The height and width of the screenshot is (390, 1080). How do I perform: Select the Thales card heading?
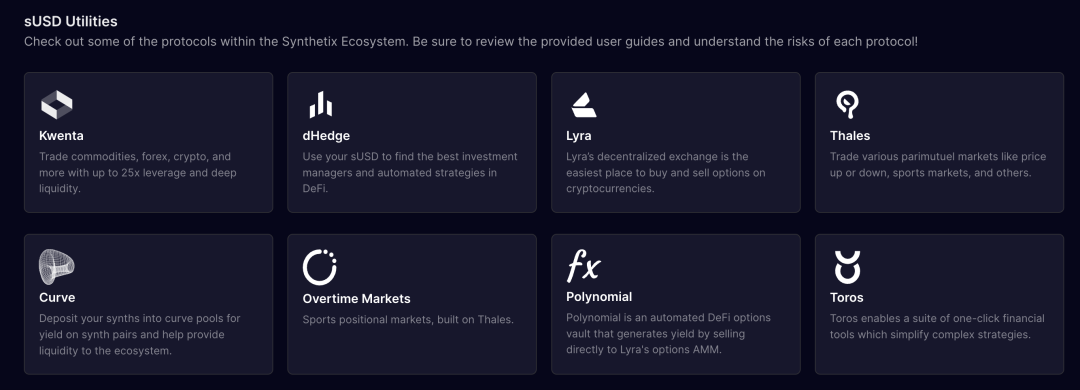(850, 136)
